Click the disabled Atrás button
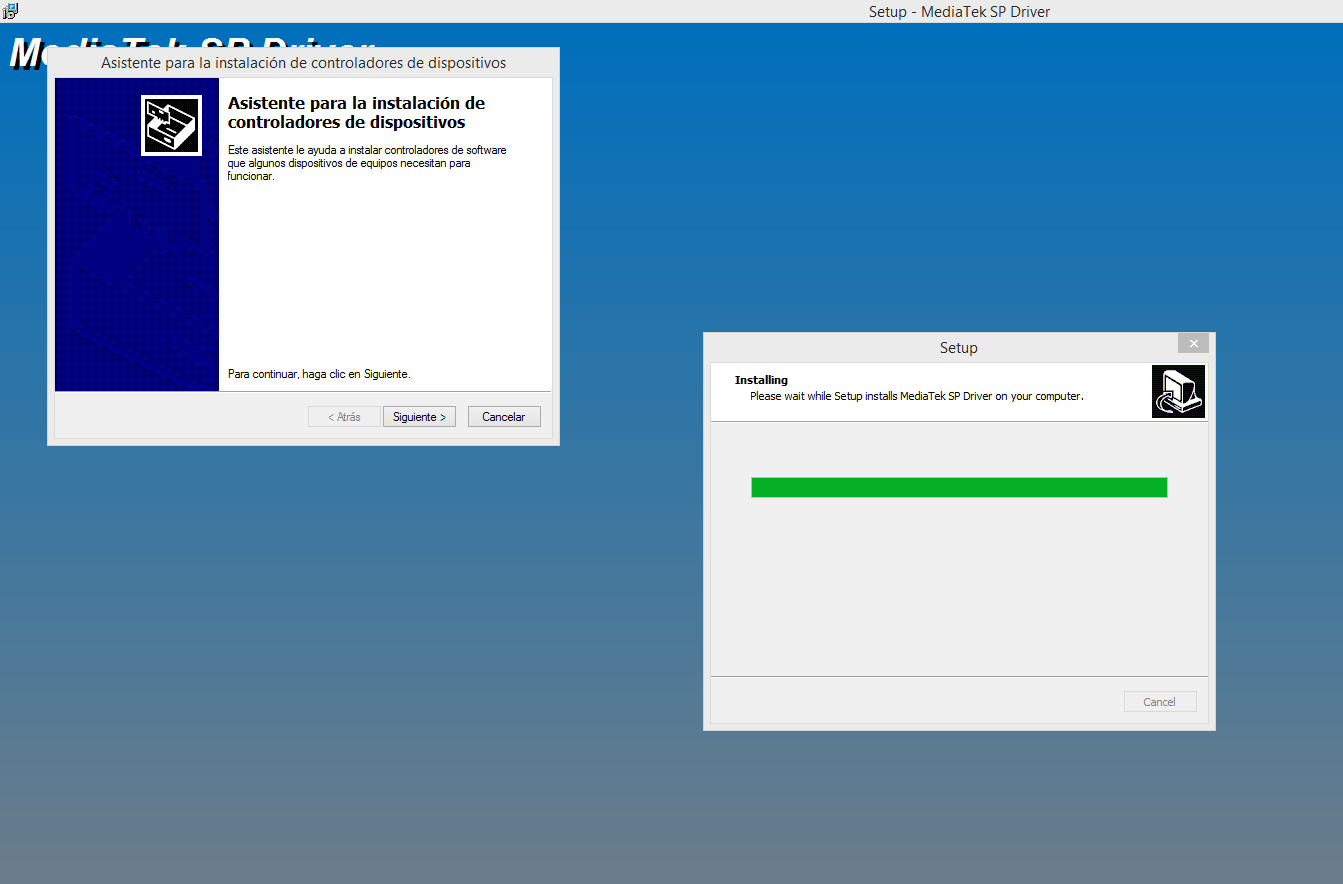 pos(344,417)
